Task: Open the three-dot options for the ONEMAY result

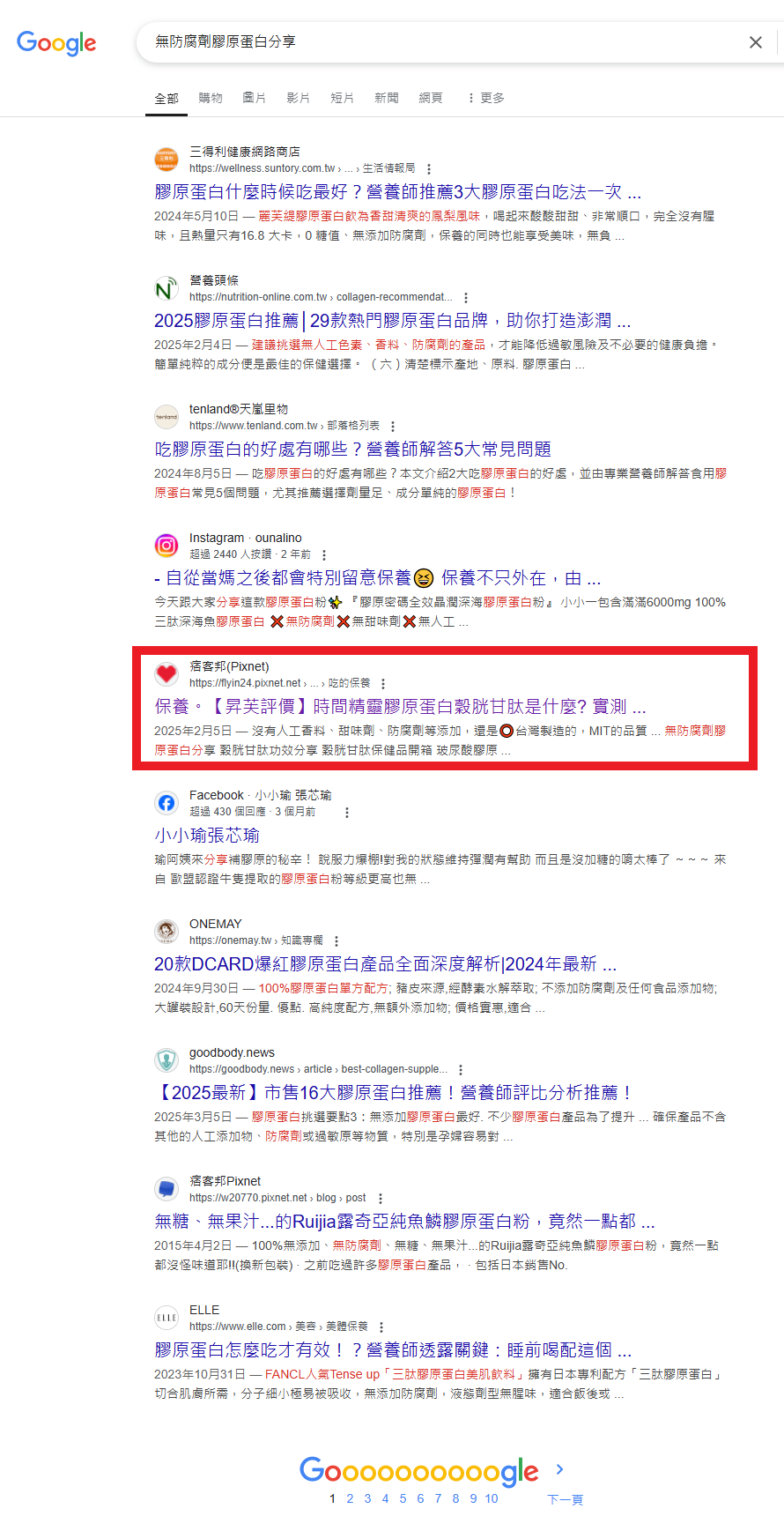Action: click(x=337, y=941)
